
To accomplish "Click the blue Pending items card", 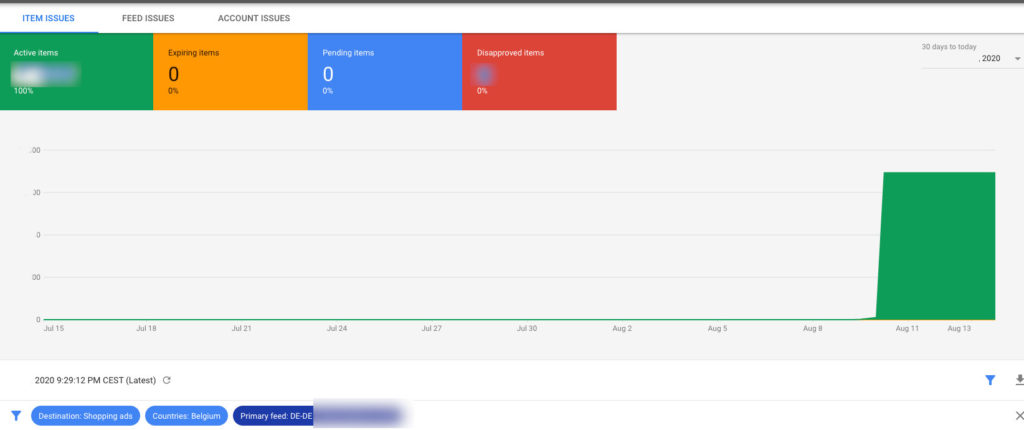I will point(384,72).
